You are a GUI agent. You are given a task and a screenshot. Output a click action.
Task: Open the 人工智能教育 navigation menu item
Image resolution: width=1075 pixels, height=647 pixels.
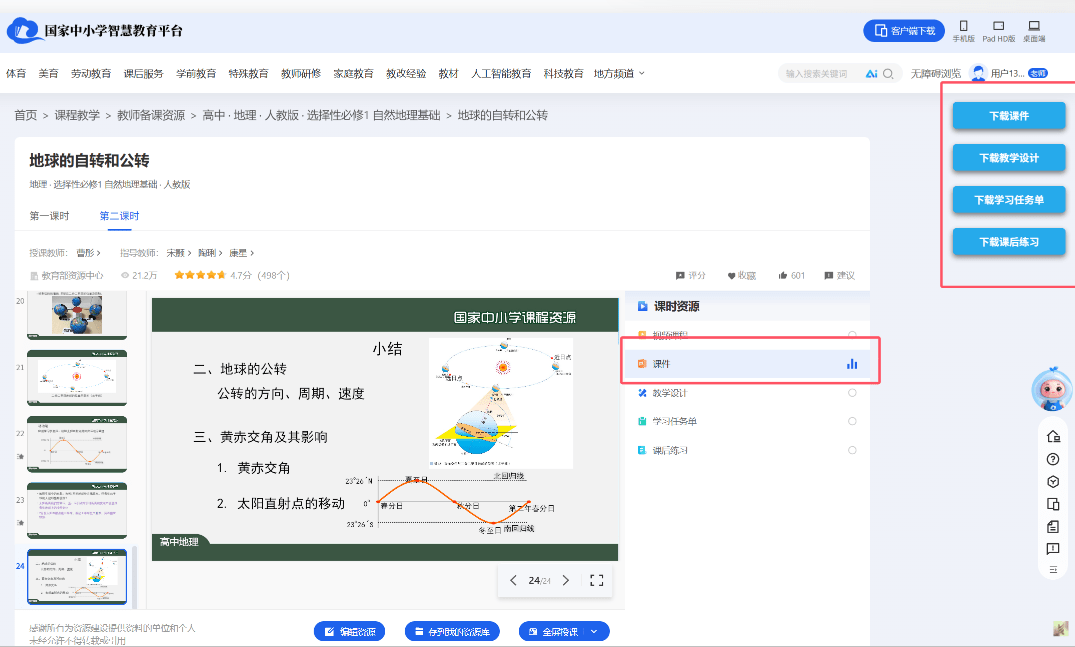(x=500, y=72)
